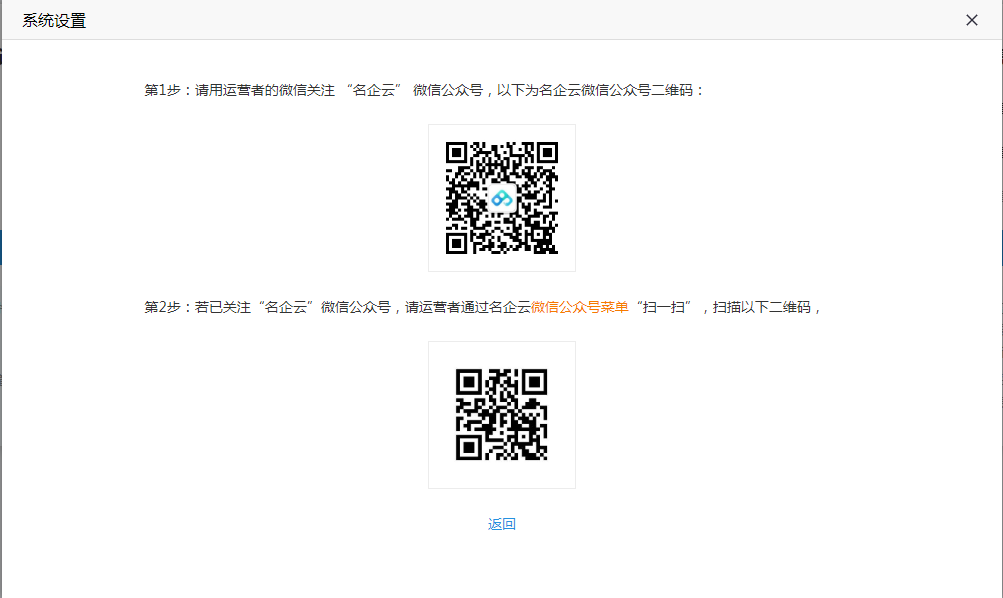Click bottom-left finder square of first QR code
The width and height of the screenshot is (1003, 598).
457,243
